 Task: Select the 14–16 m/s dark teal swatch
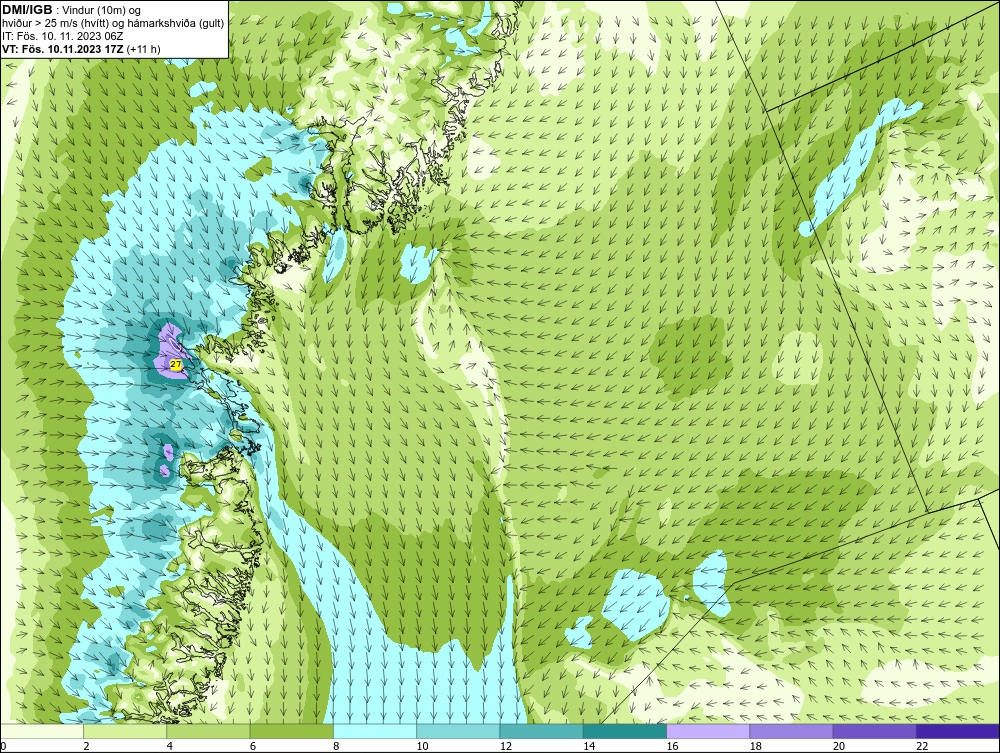pyautogui.click(x=625, y=731)
